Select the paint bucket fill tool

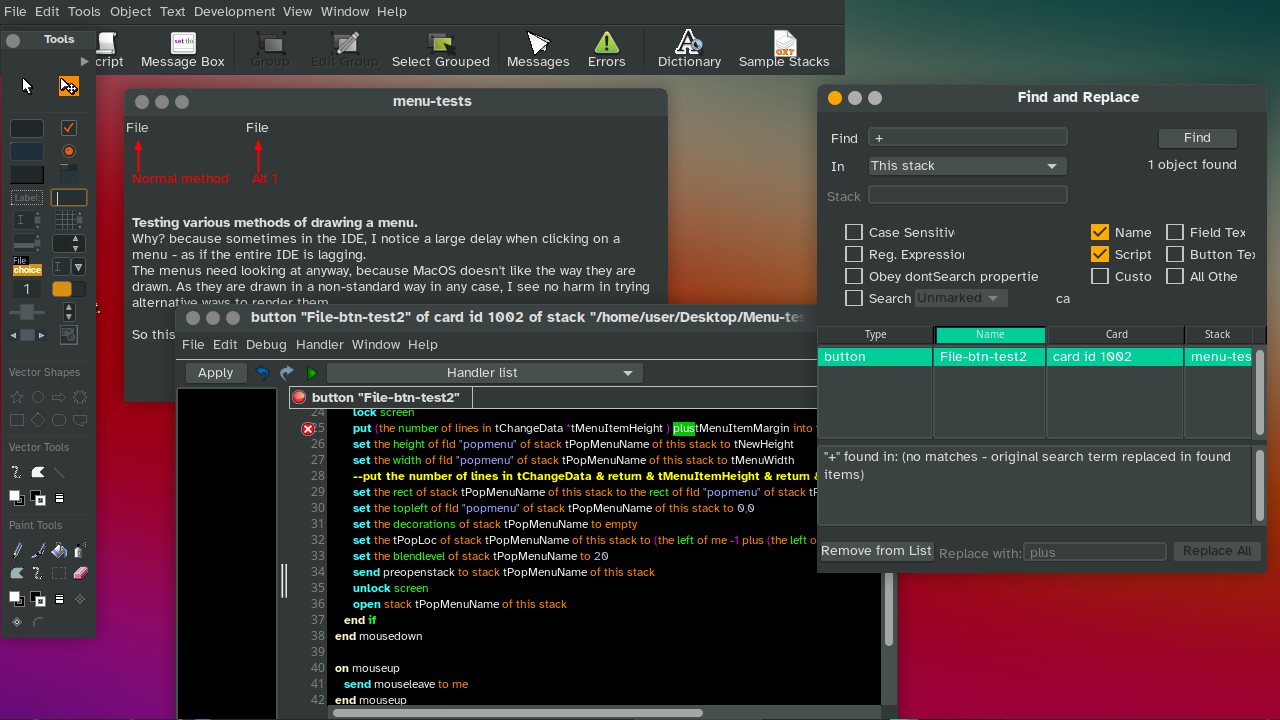coord(59,550)
